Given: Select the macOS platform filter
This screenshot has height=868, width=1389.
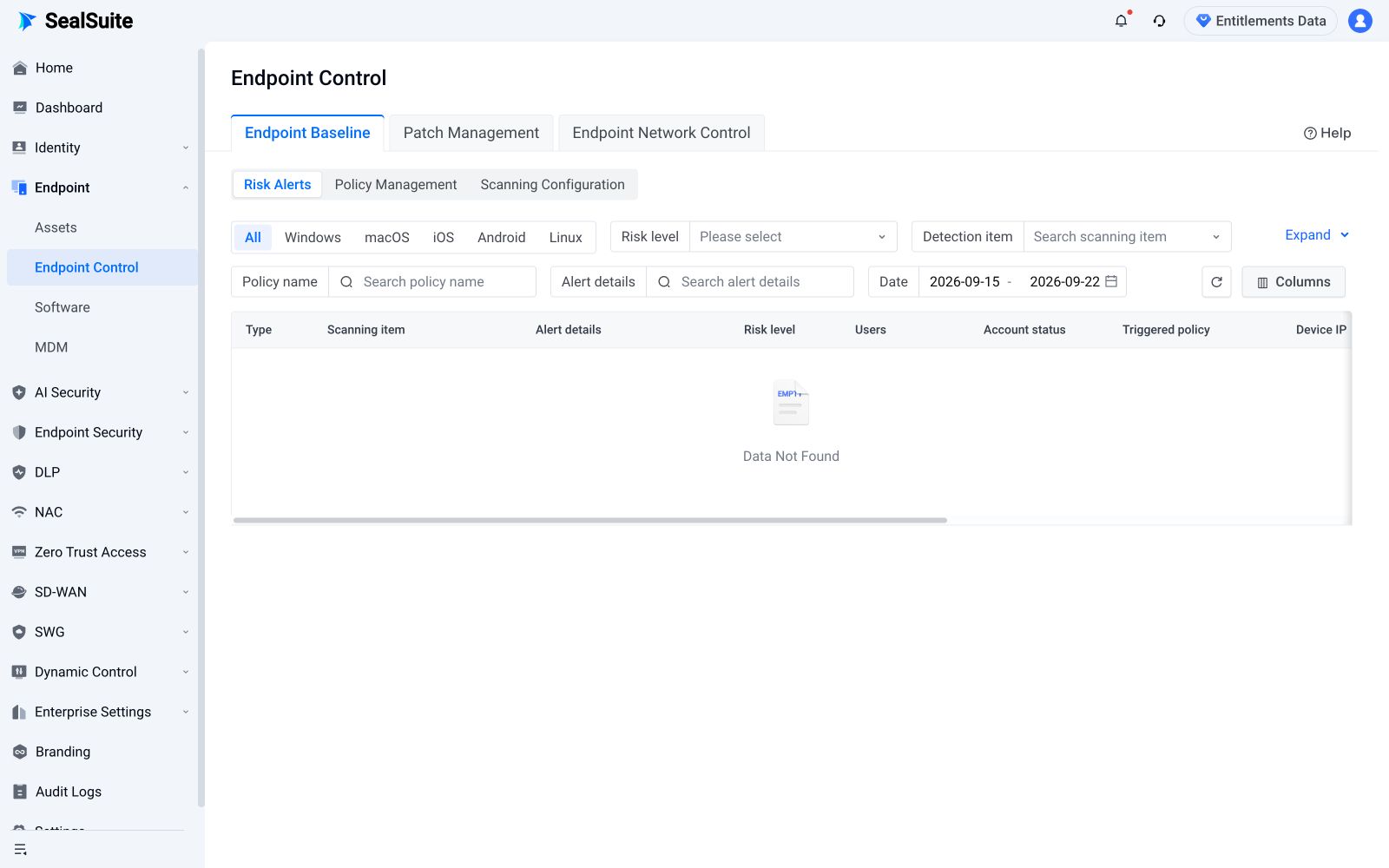Looking at the screenshot, I should click(386, 237).
